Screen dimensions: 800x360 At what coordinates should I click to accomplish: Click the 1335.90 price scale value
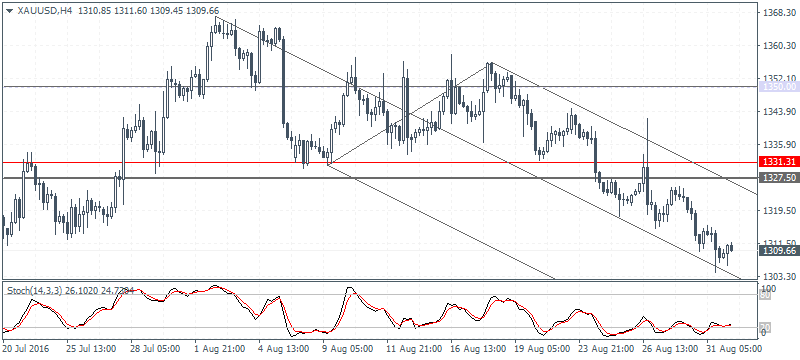coord(779,144)
